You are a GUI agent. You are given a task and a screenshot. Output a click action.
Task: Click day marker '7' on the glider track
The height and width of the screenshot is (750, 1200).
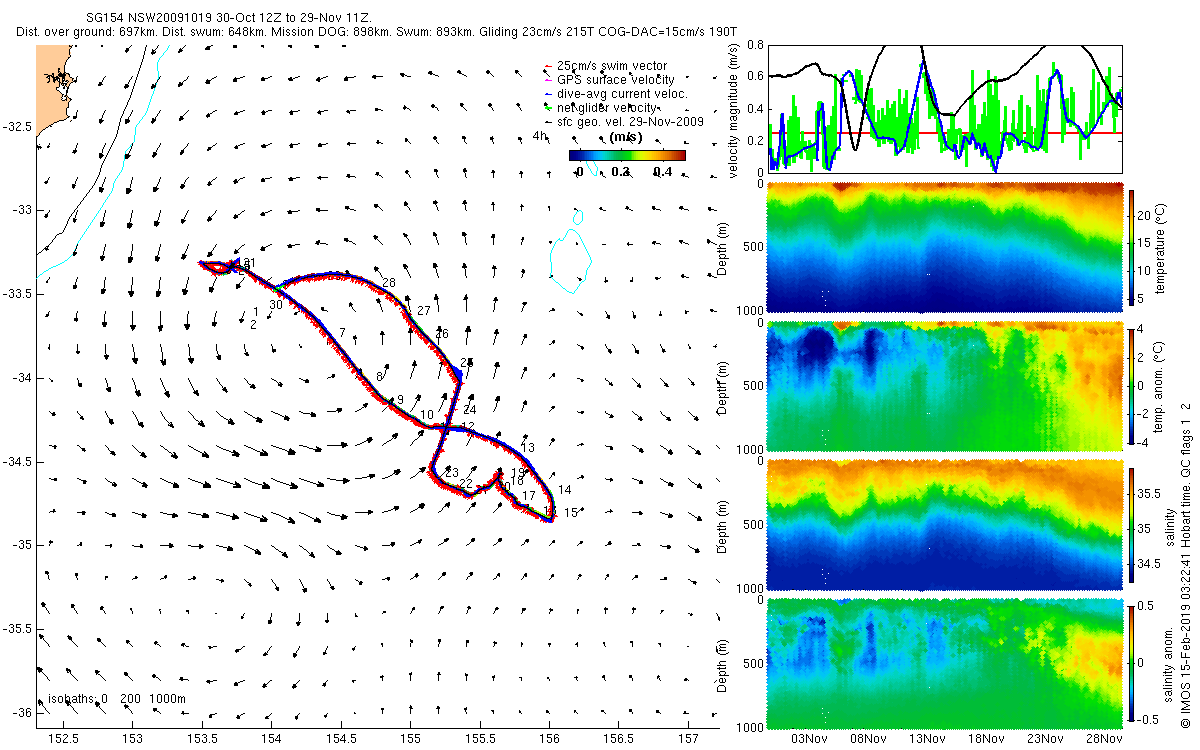click(342, 333)
